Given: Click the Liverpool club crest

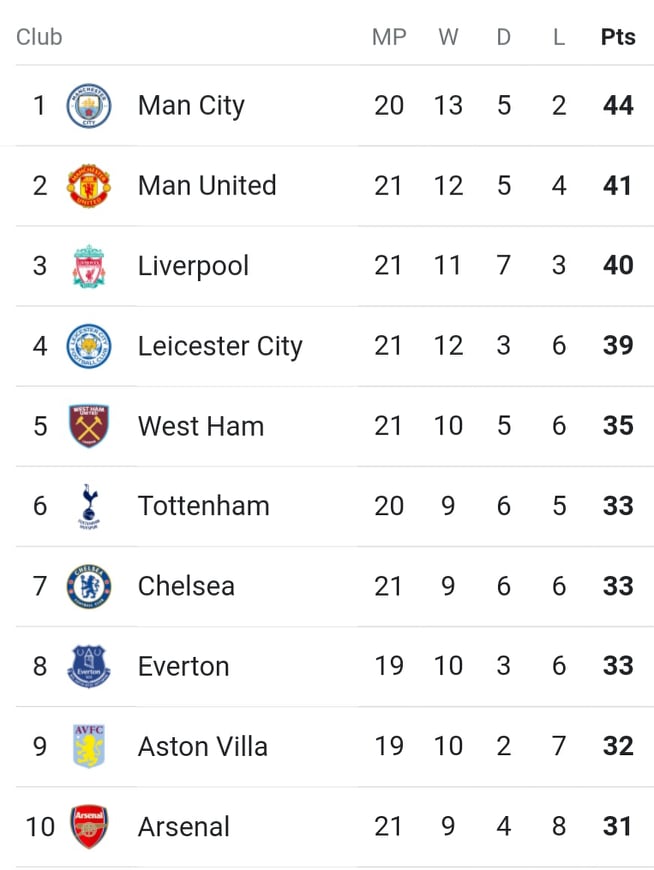Looking at the screenshot, I should (89, 266).
